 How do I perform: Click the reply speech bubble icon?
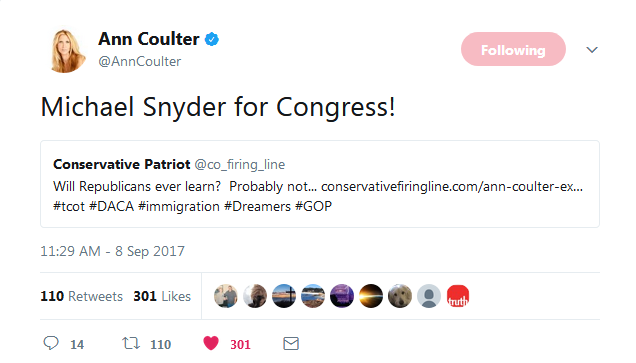tap(51, 343)
